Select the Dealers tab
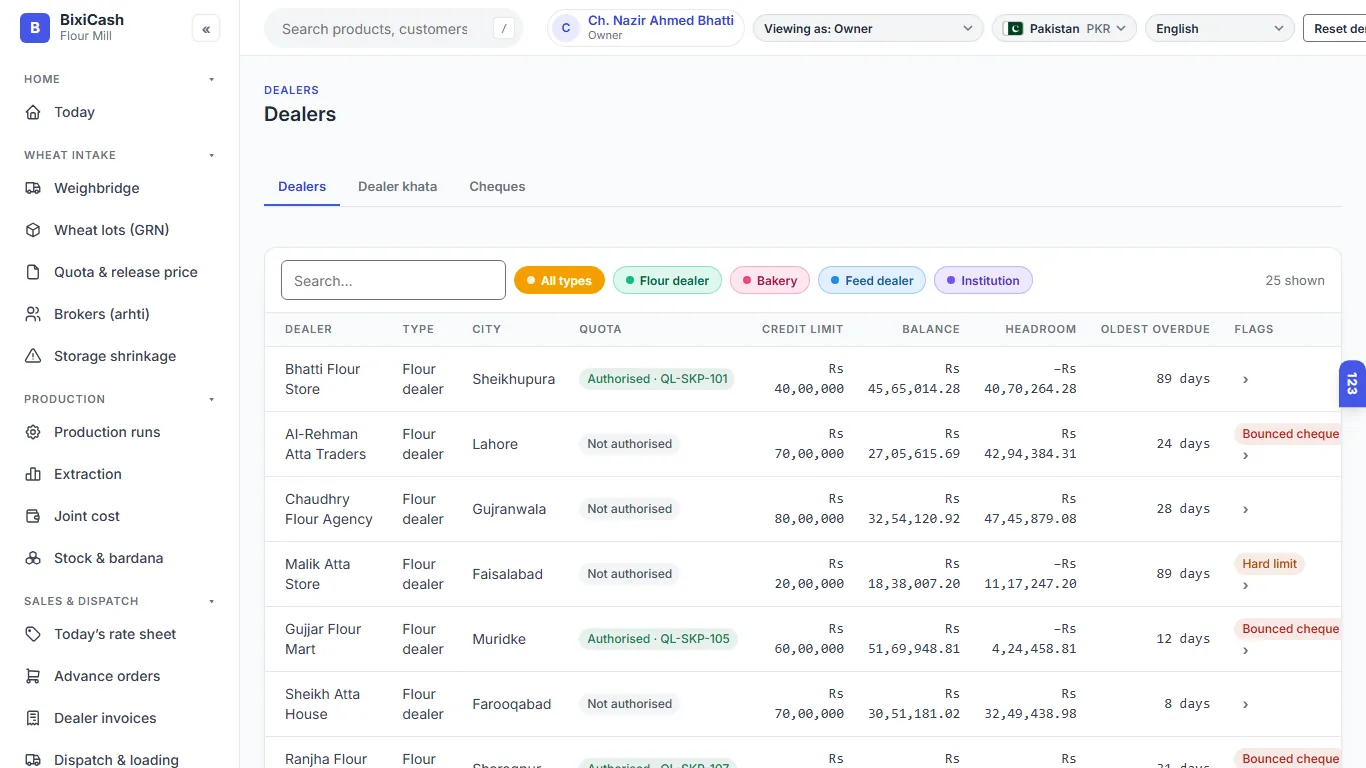 tap(302, 187)
